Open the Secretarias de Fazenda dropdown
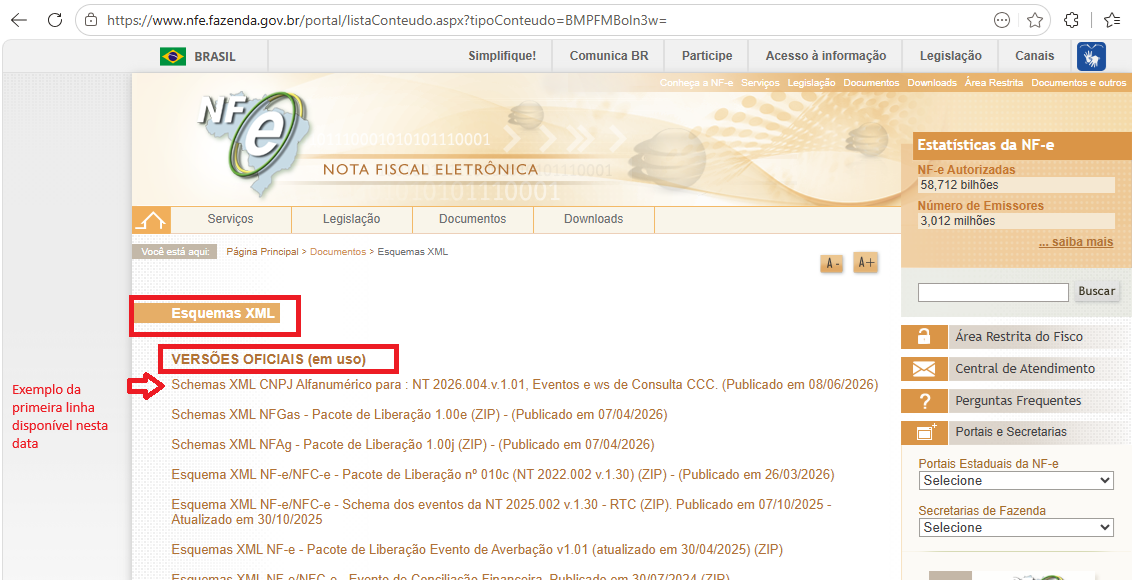This screenshot has height=580, width=1132. coord(1016,528)
